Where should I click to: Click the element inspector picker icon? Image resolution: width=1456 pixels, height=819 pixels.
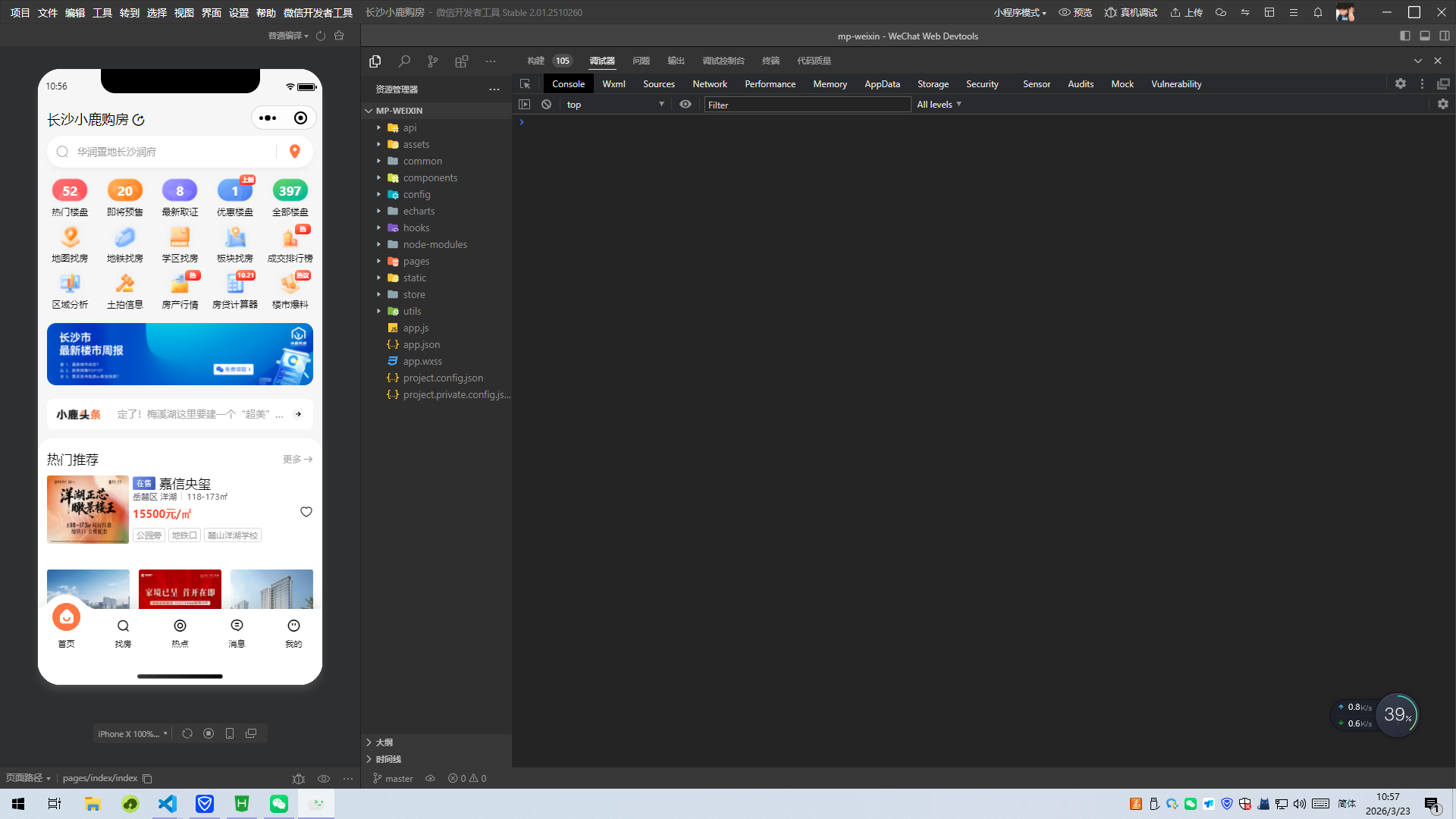525,84
